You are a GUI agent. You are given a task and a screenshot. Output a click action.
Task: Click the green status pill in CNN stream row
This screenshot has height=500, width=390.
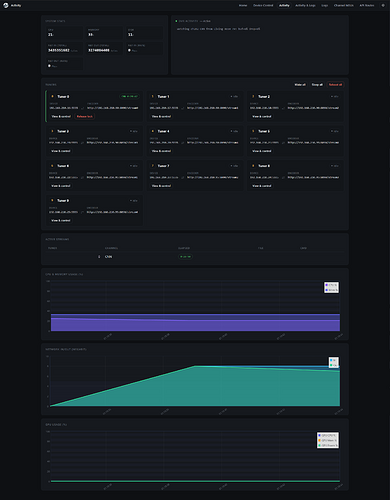pos(185,257)
